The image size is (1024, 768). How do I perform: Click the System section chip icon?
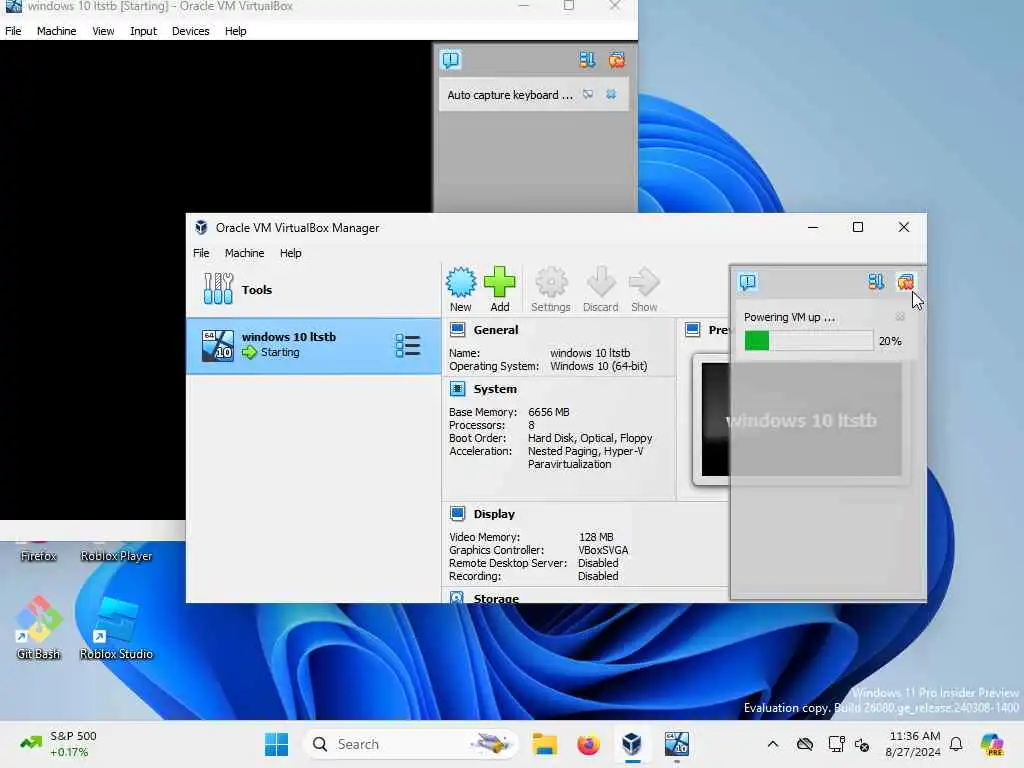(458, 389)
